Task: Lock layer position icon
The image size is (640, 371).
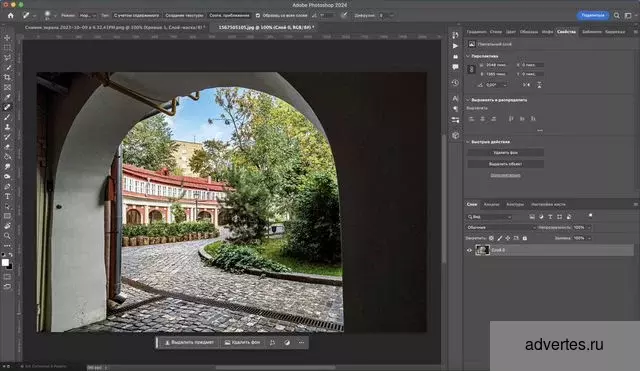Action: tap(508, 238)
